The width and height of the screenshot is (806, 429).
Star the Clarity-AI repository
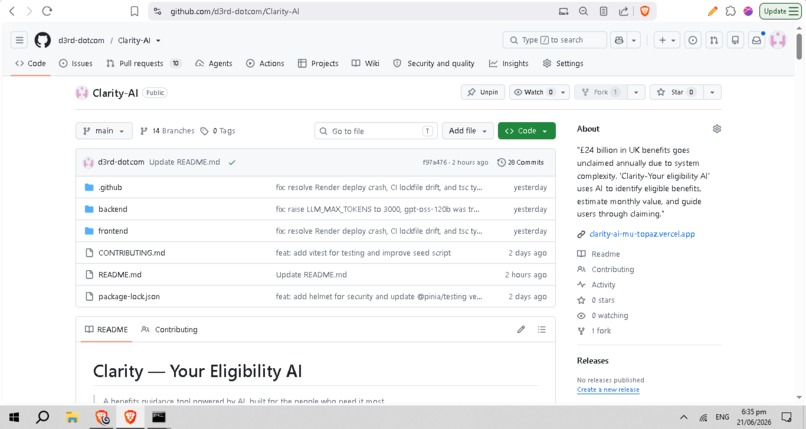(676, 92)
